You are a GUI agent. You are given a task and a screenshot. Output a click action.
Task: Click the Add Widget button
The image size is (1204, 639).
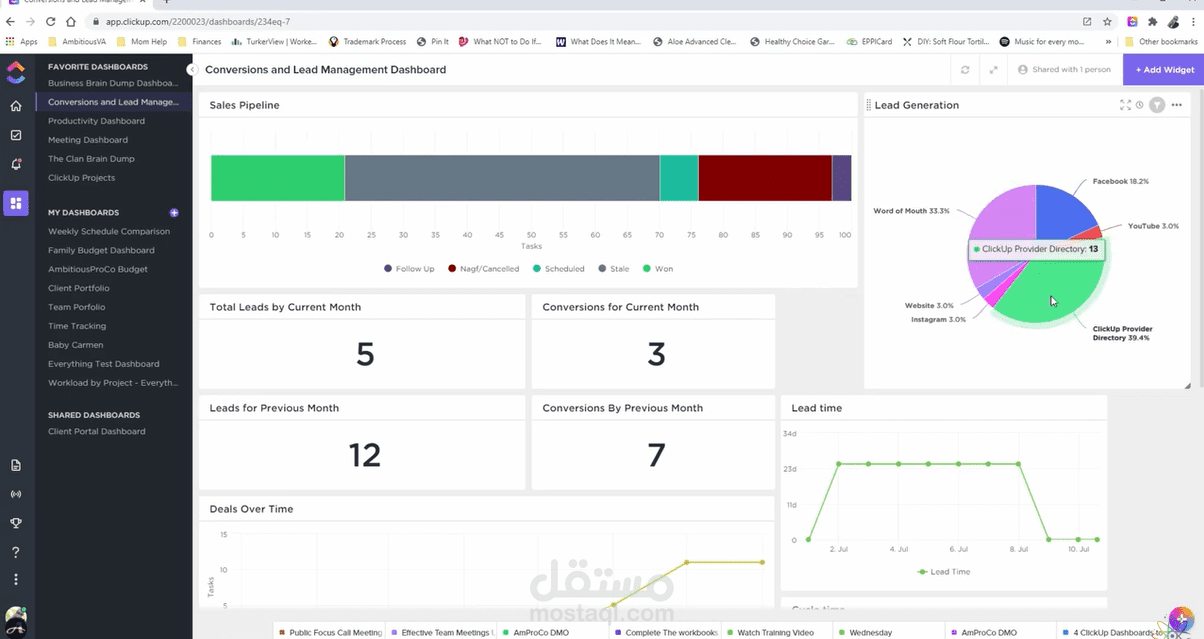[1163, 70]
